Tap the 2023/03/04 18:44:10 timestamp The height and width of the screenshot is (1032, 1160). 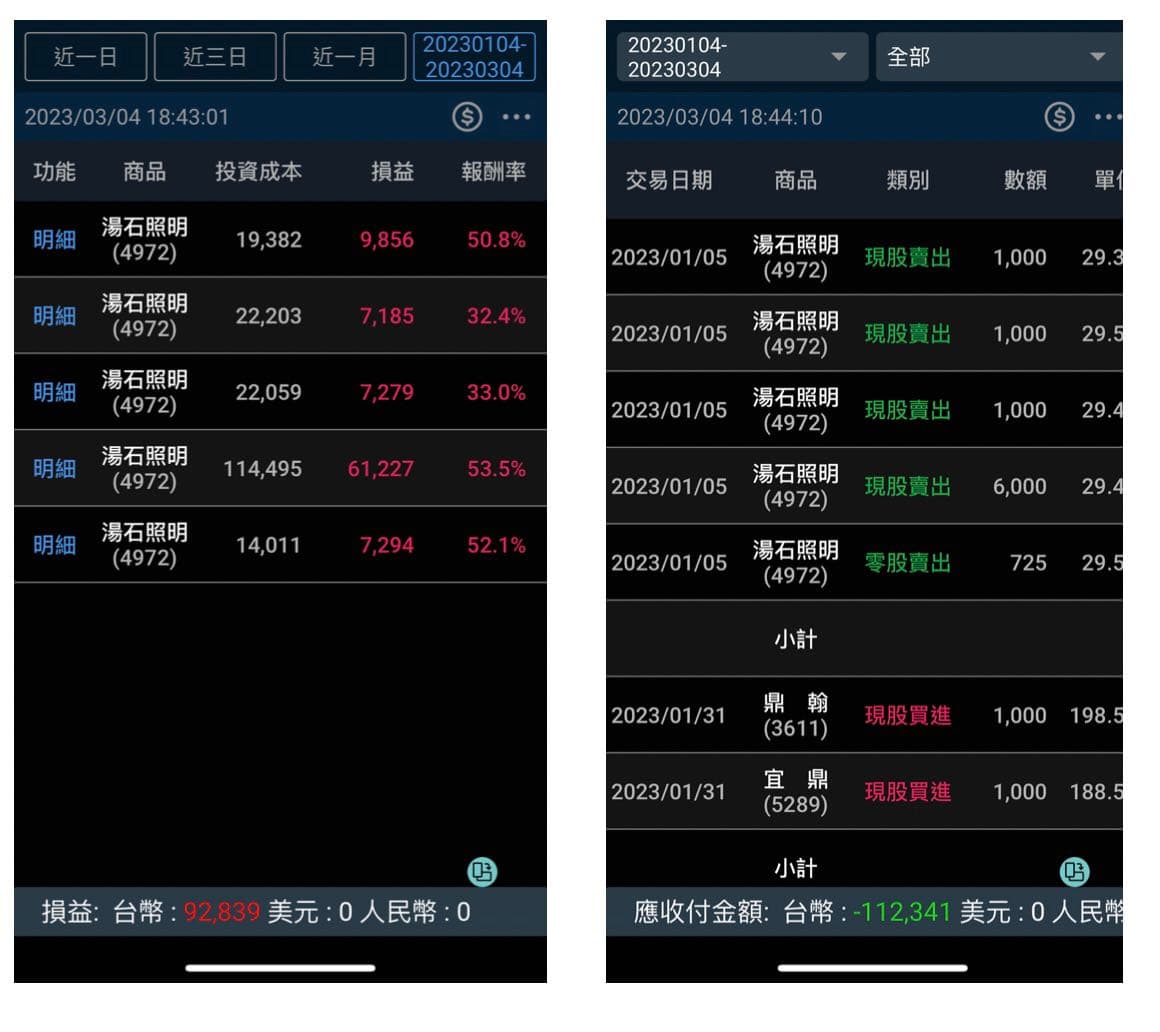pos(719,117)
